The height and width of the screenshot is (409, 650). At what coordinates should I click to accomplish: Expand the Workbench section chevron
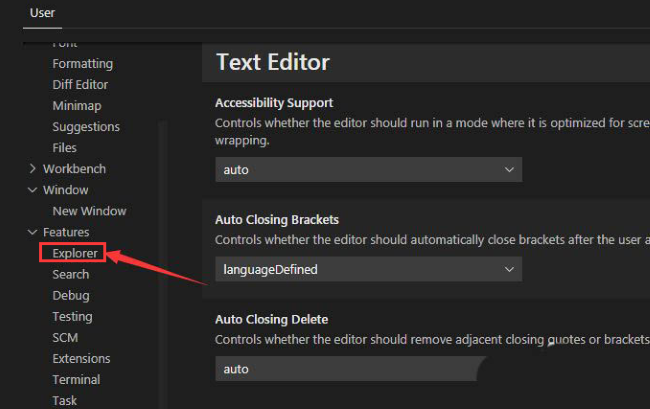[33, 169]
